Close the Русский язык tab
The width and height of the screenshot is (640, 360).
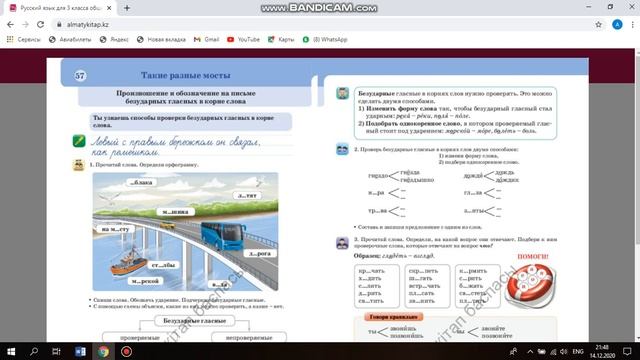click(109, 8)
